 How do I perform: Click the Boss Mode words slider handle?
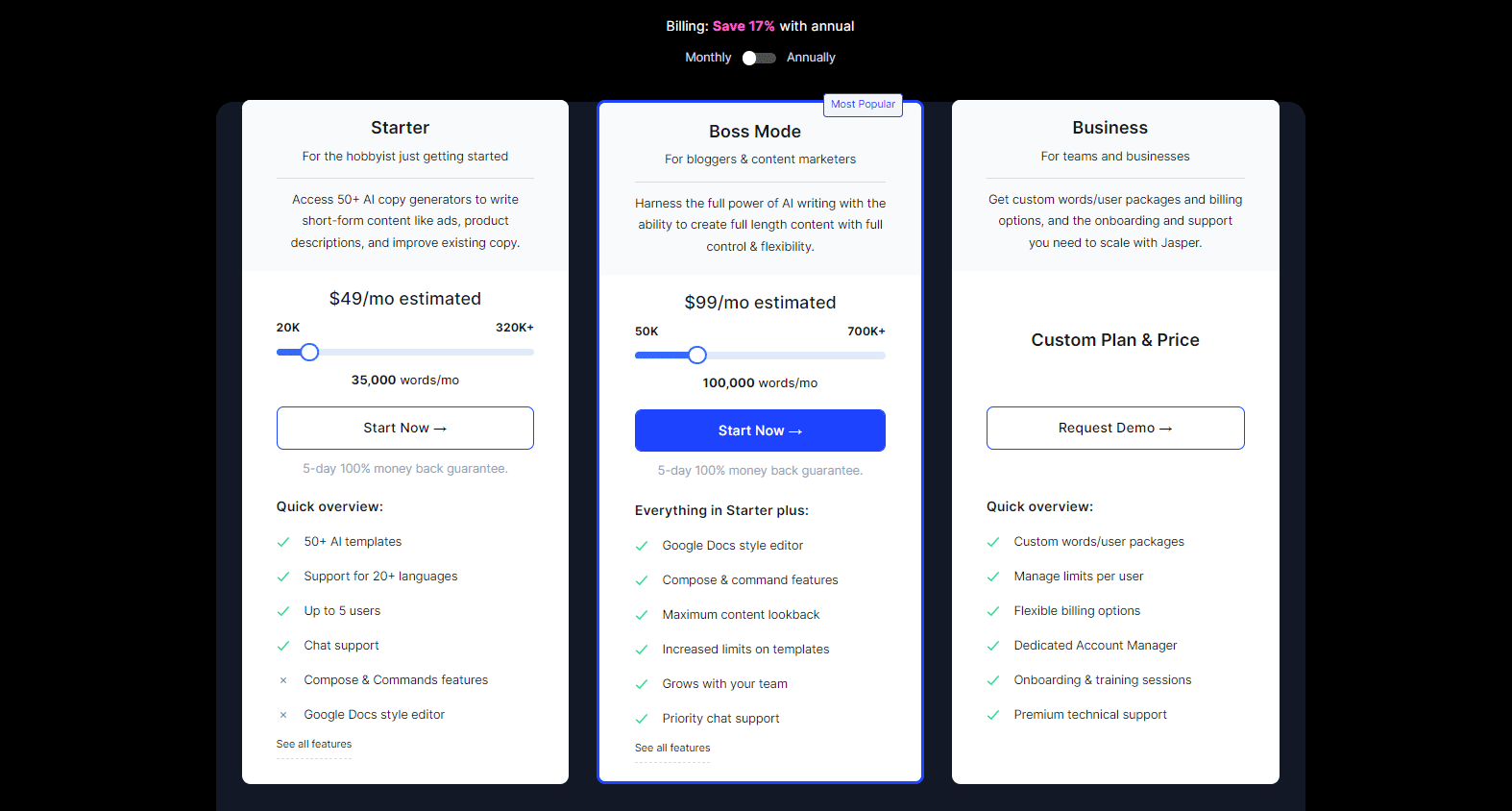click(697, 356)
